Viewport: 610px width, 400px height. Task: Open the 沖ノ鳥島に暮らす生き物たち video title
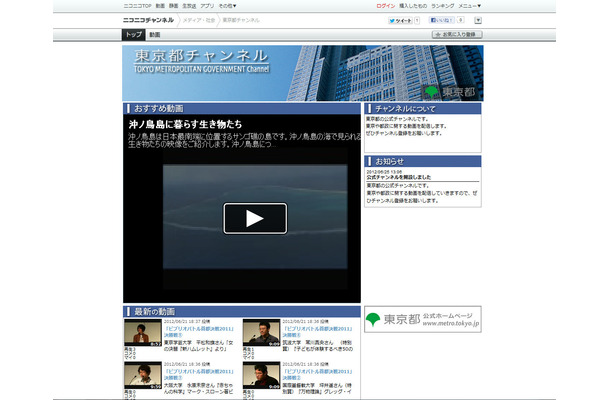(x=185, y=125)
